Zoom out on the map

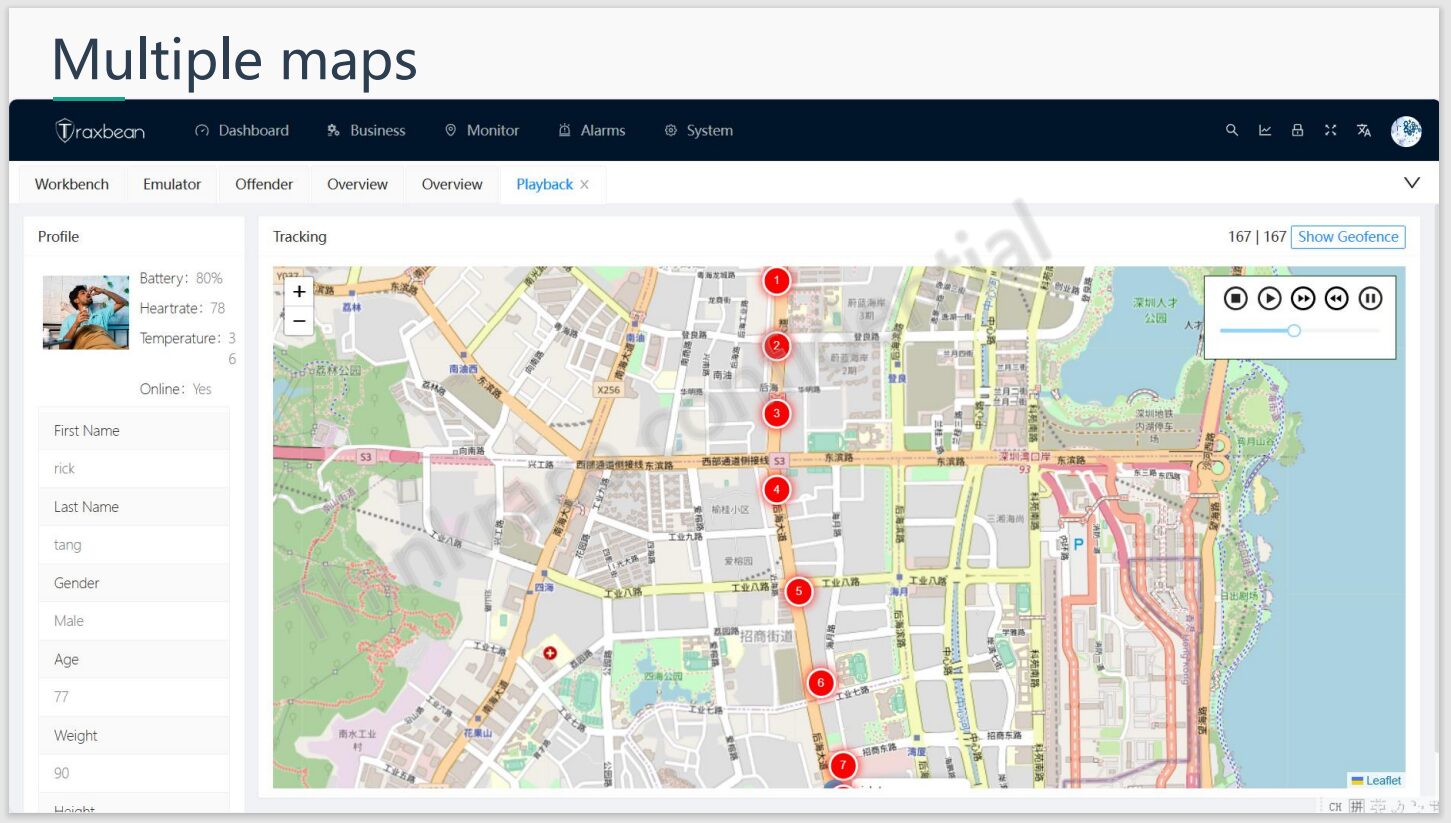coord(299,321)
